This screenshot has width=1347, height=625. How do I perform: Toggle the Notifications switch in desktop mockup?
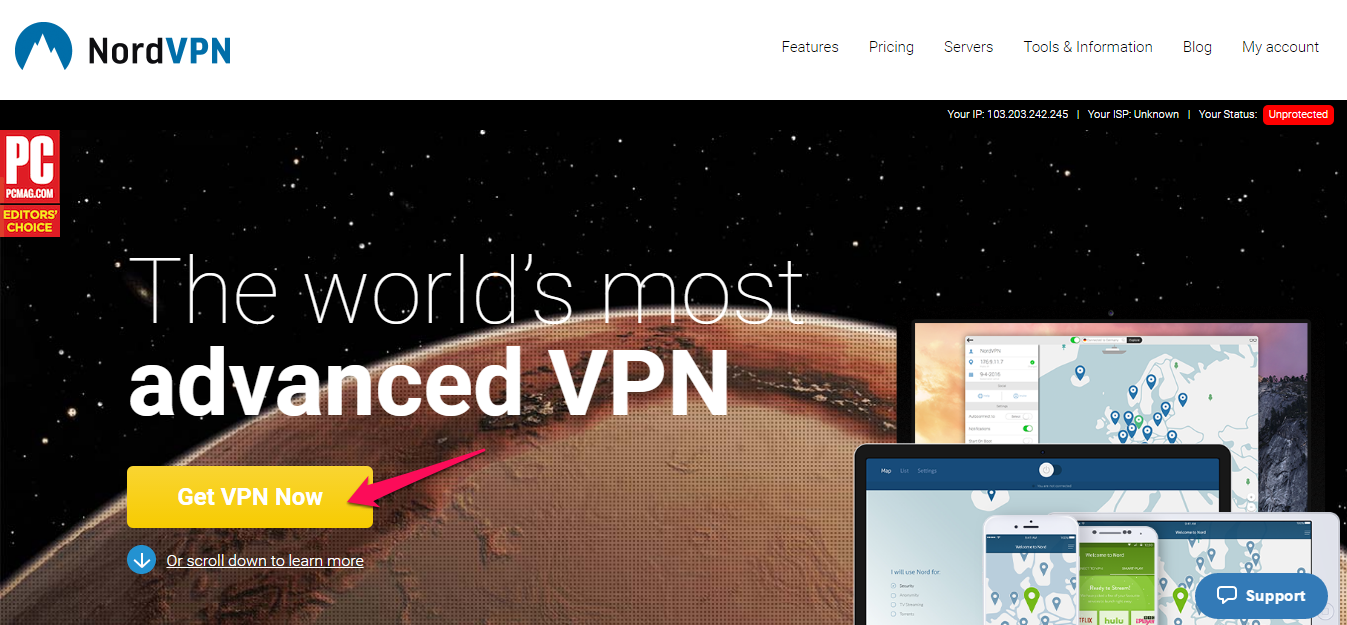(1028, 428)
